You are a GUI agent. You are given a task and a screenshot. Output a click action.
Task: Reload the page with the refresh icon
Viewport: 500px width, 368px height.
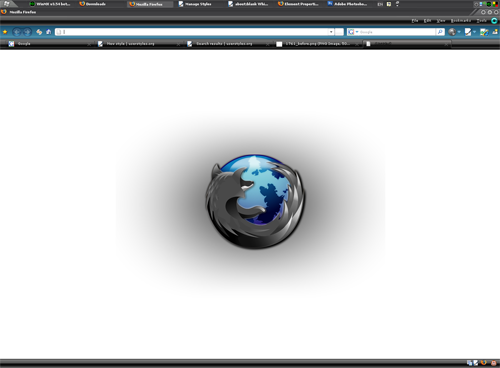point(39,32)
